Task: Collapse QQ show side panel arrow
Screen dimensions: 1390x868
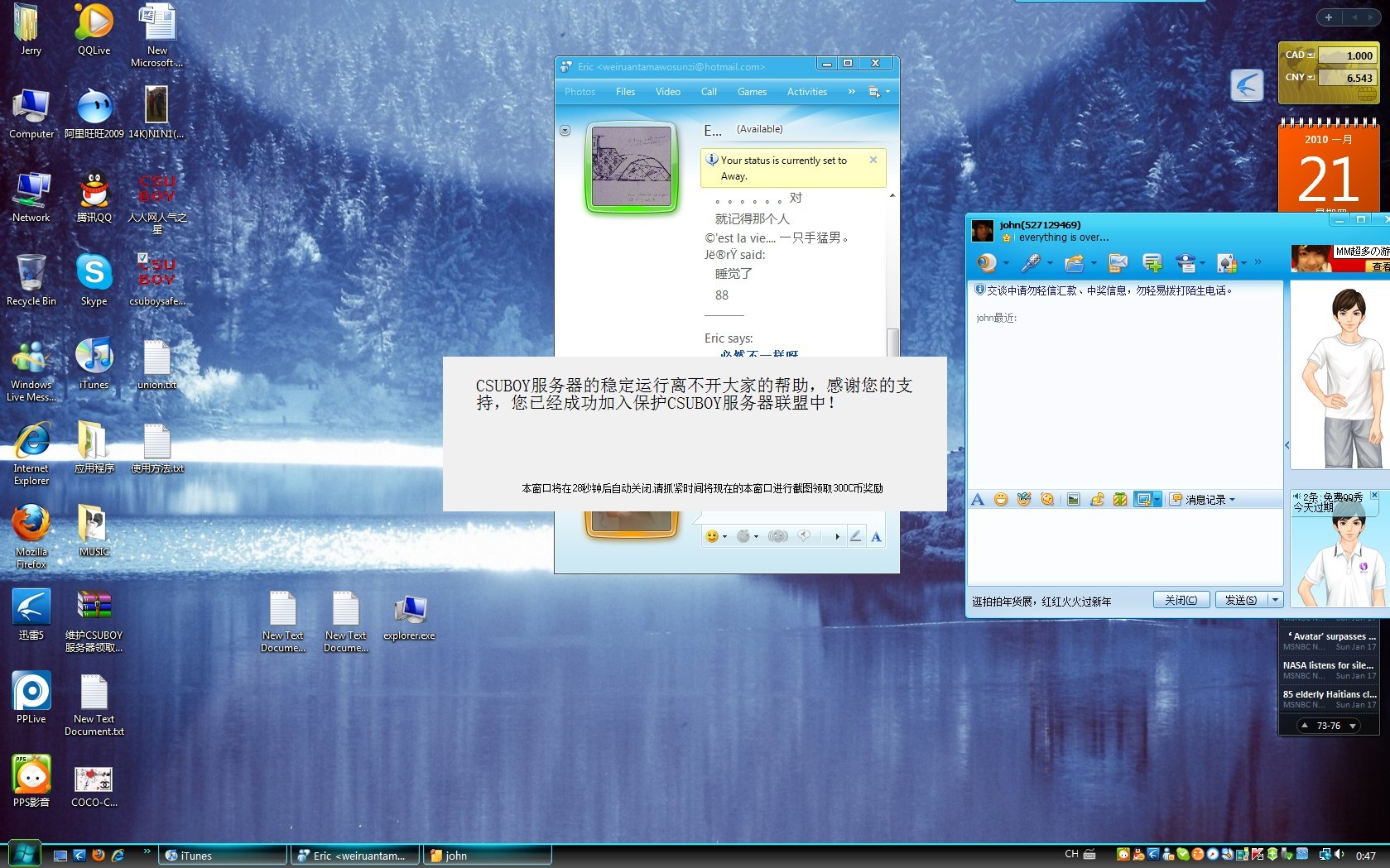Action: pyautogui.click(x=1287, y=445)
